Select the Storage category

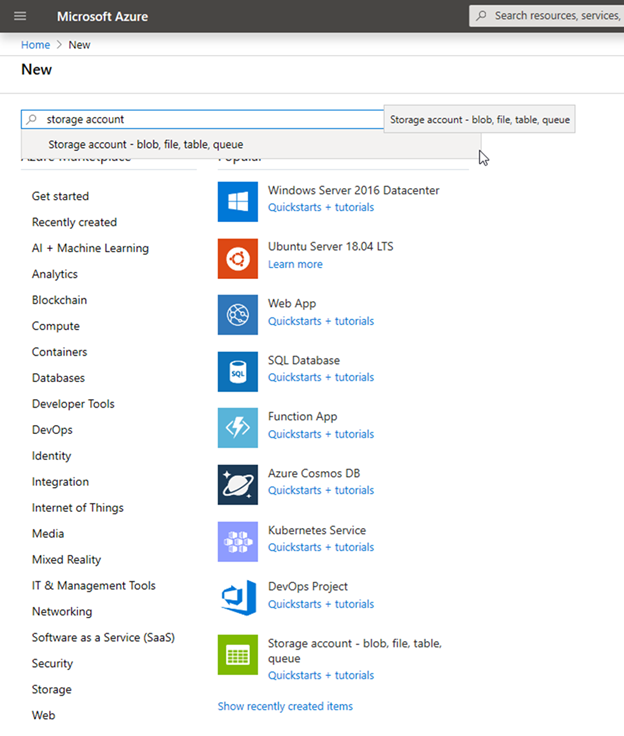(x=52, y=690)
